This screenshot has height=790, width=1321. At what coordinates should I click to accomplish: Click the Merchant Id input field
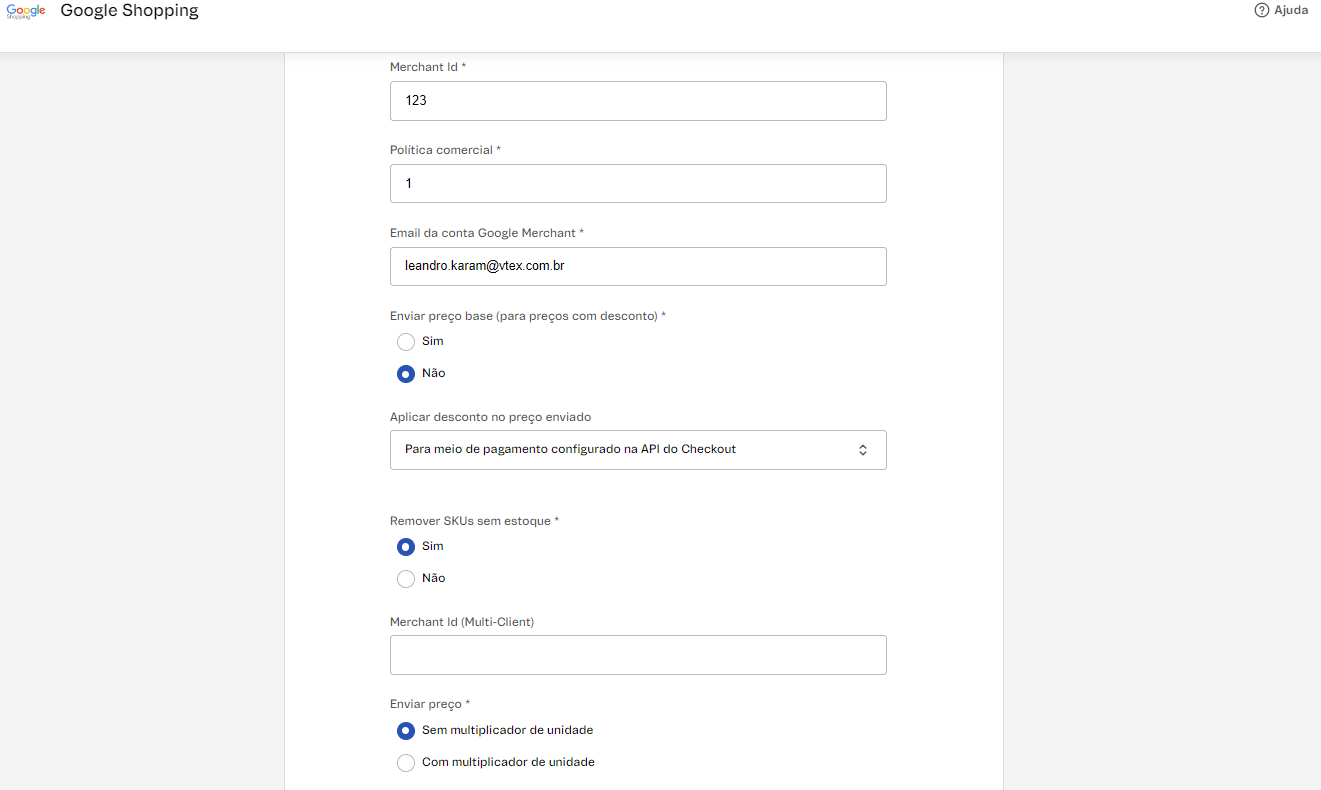click(x=638, y=100)
